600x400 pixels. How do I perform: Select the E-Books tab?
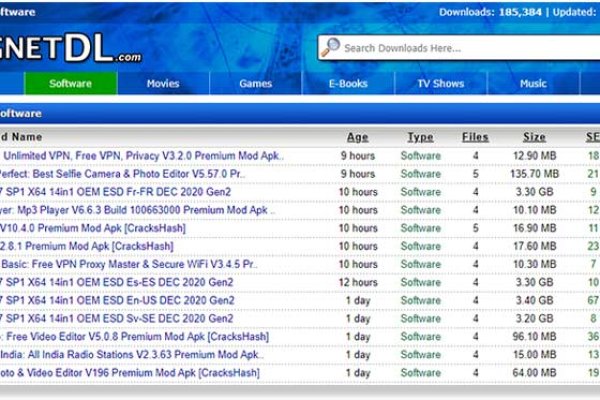point(348,84)
